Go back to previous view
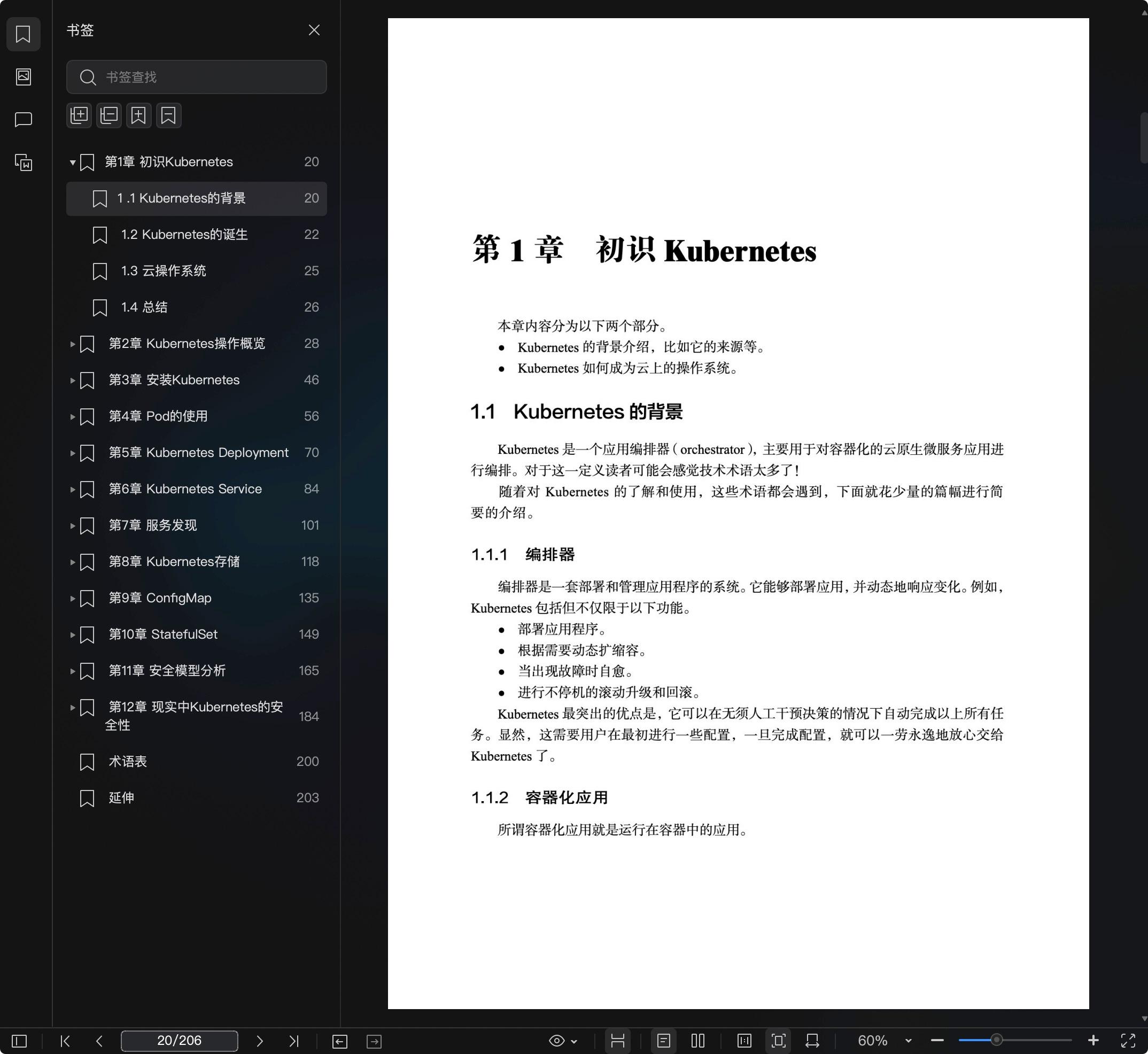Viewport: 1148px width, 1054px height. [x=340, y=1041]
